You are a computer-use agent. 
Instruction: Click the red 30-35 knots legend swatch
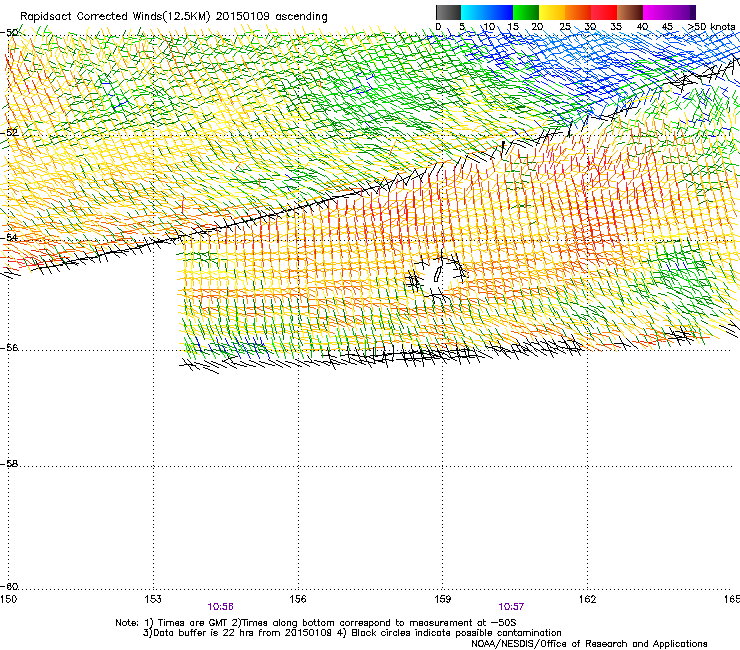pos(604,12)
